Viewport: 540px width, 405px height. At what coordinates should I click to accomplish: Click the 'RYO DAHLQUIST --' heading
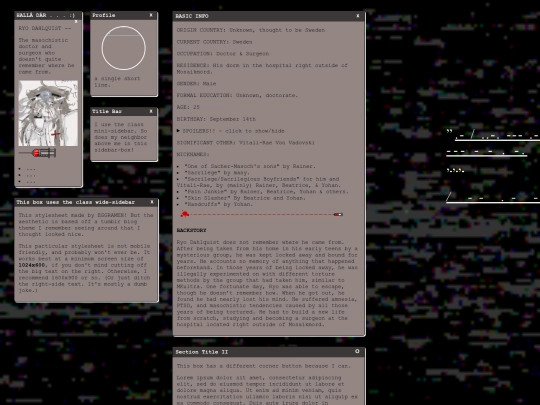click(45, 28)
